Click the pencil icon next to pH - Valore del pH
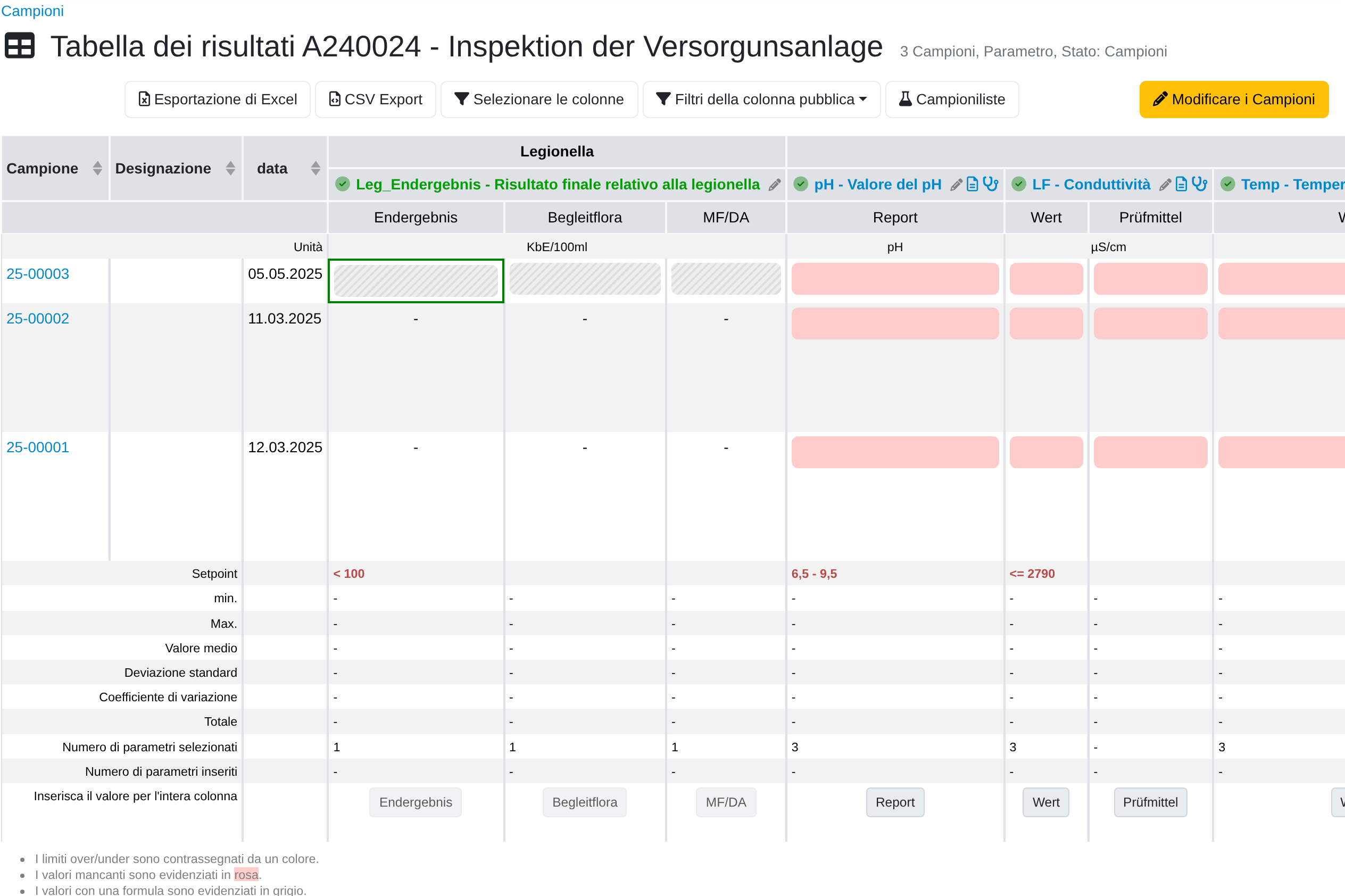The image size is (1345, 896). (956, 185)
